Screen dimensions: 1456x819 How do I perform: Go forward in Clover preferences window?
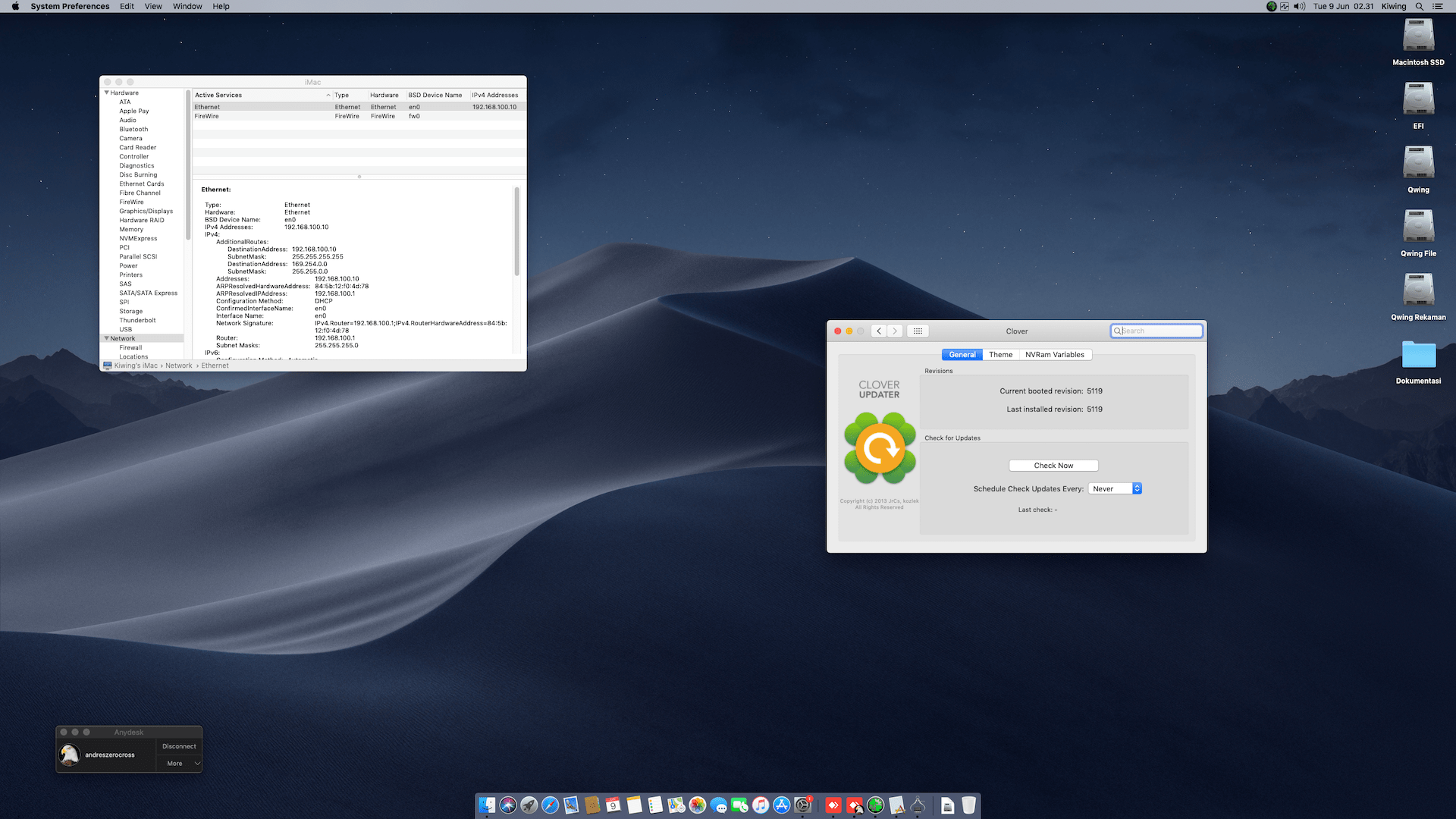(895, 331)
